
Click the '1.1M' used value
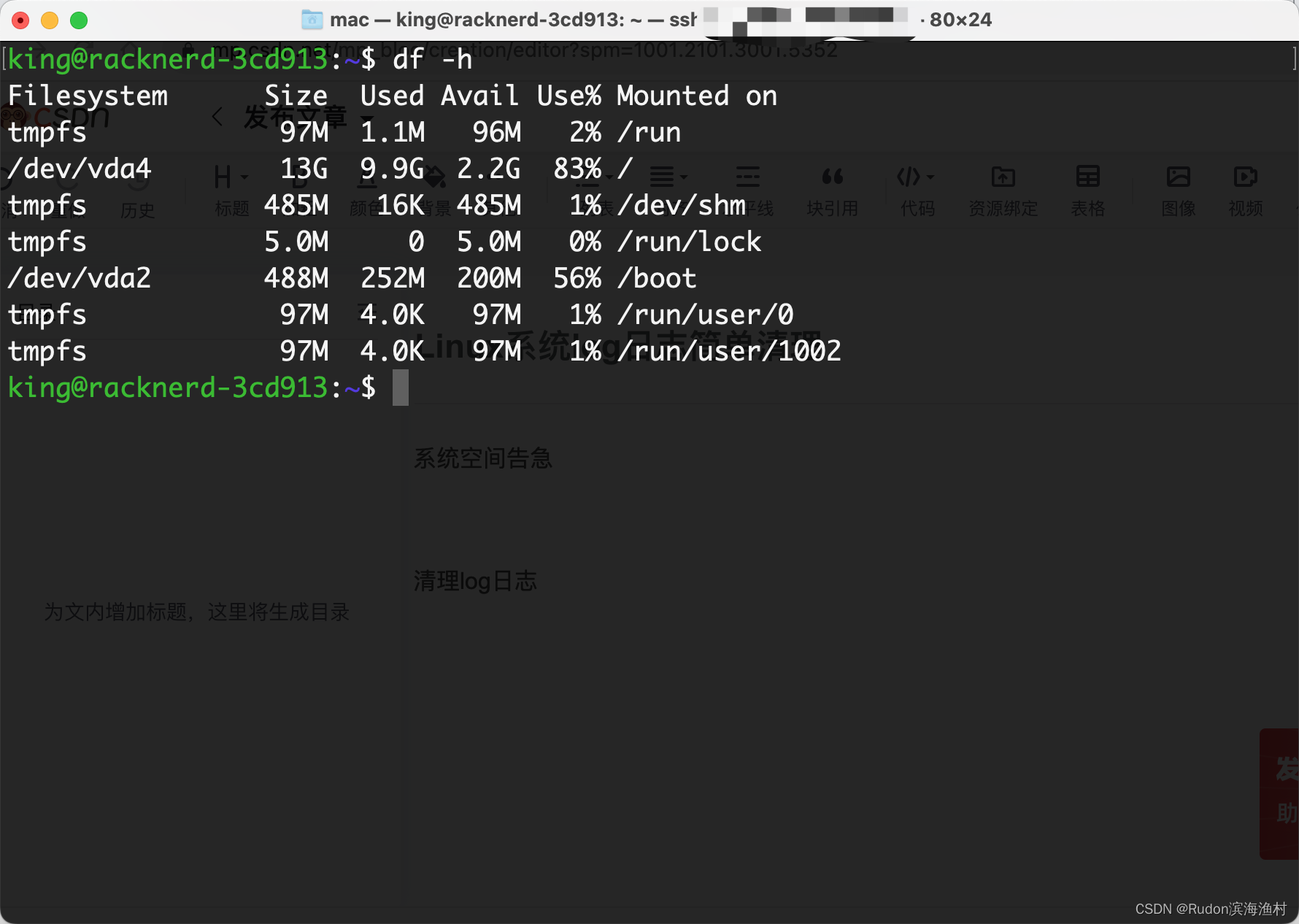tap(393, 132)
